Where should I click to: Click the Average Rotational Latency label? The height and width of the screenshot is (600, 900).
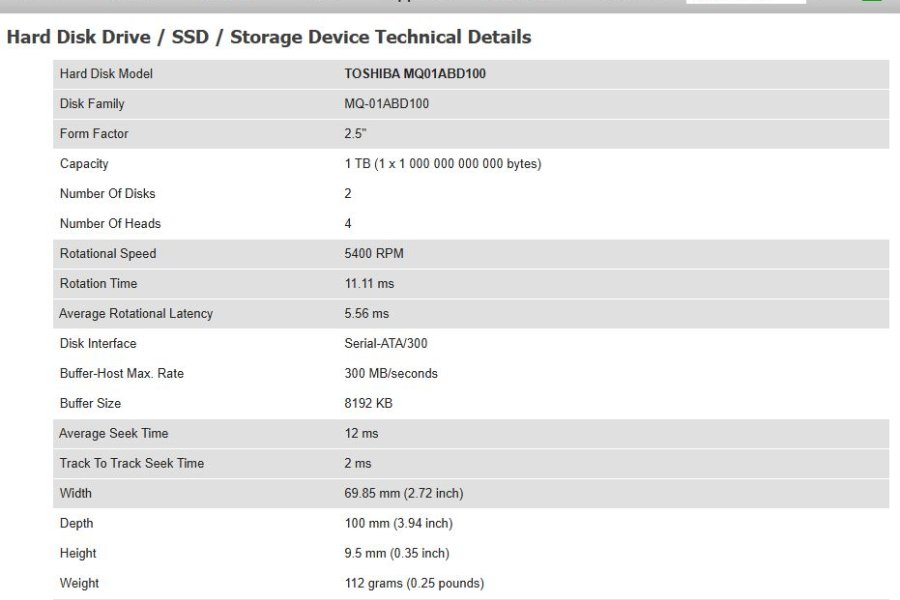click(136, 313)
